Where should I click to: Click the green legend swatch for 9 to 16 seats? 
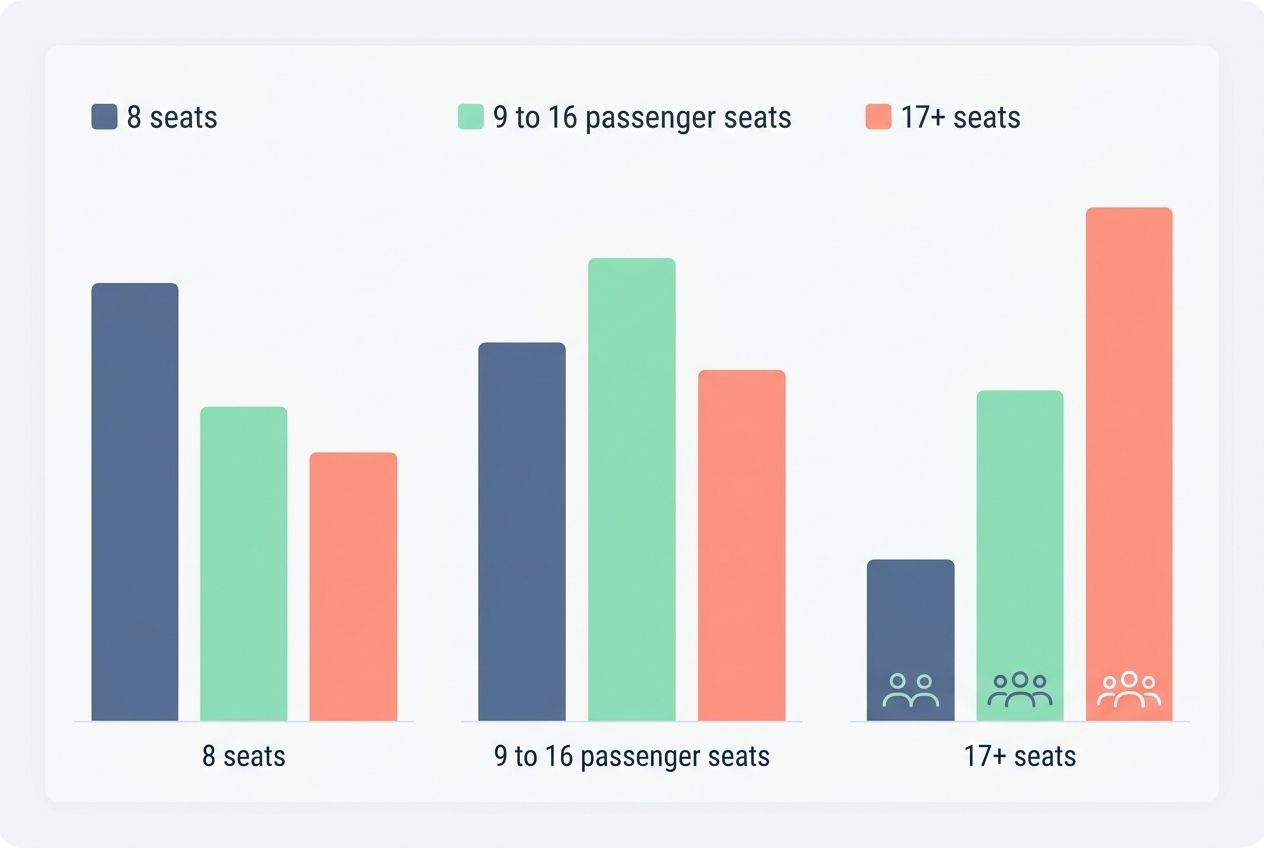tap(470, 117)
